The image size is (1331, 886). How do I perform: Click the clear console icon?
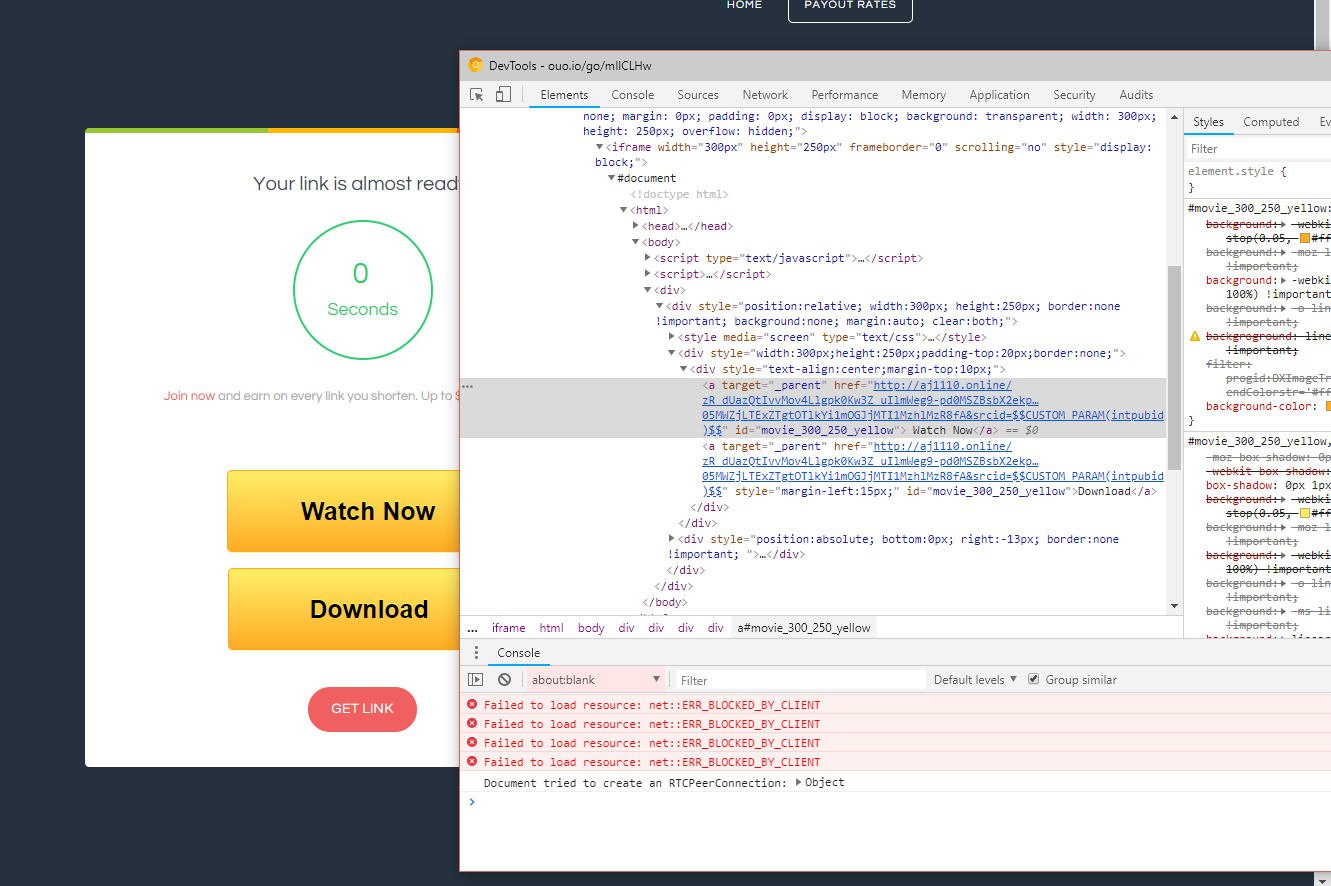[504, 679]
